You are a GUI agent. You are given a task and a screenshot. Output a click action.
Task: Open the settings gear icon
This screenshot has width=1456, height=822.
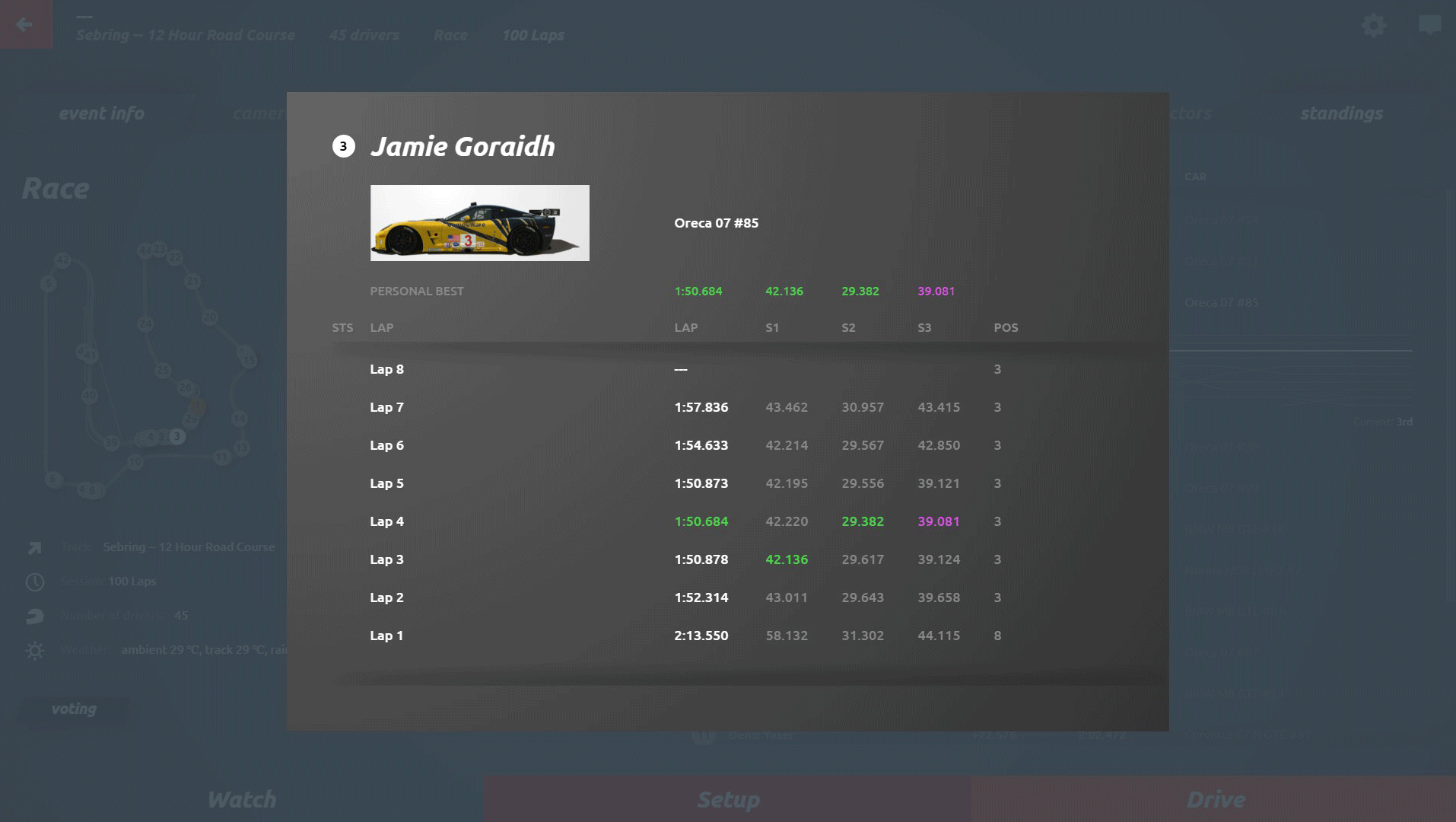[1373, 25]
